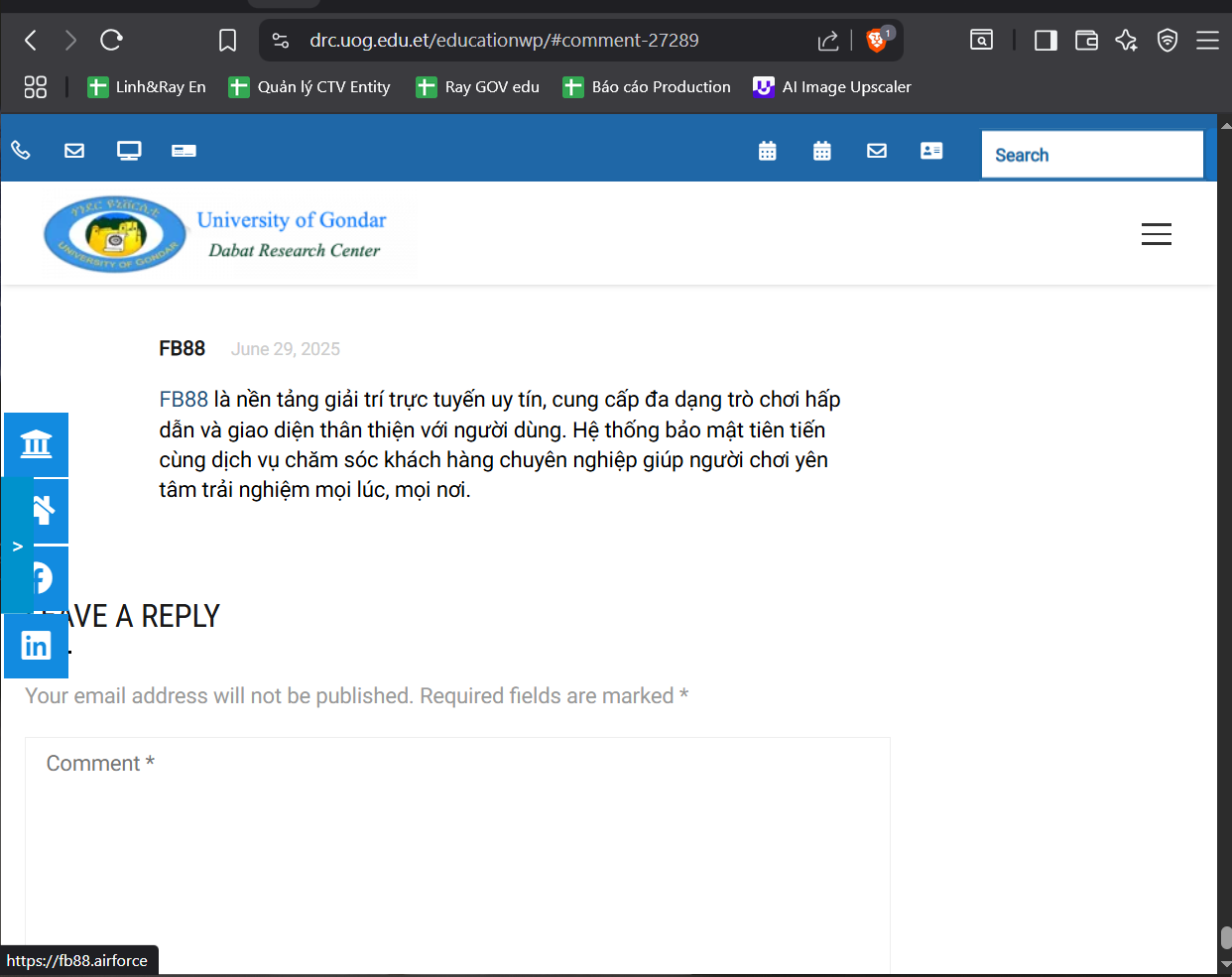
Task: Focus the Search field
Action: (1092, 155)
